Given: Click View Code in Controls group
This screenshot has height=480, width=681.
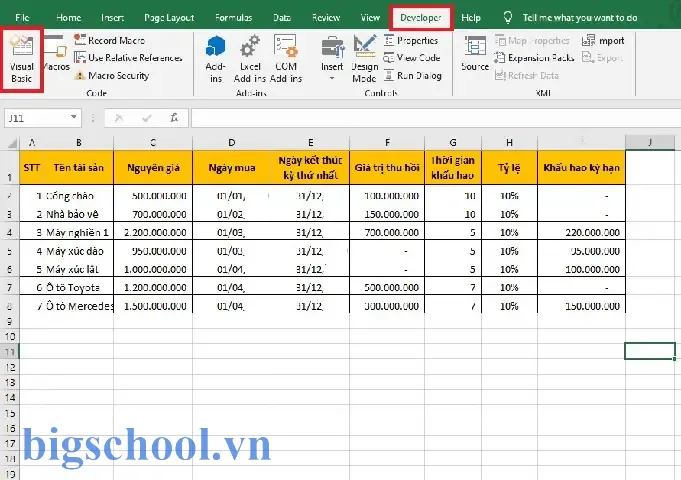Looking at the screenshot, I should pos(412,58).
